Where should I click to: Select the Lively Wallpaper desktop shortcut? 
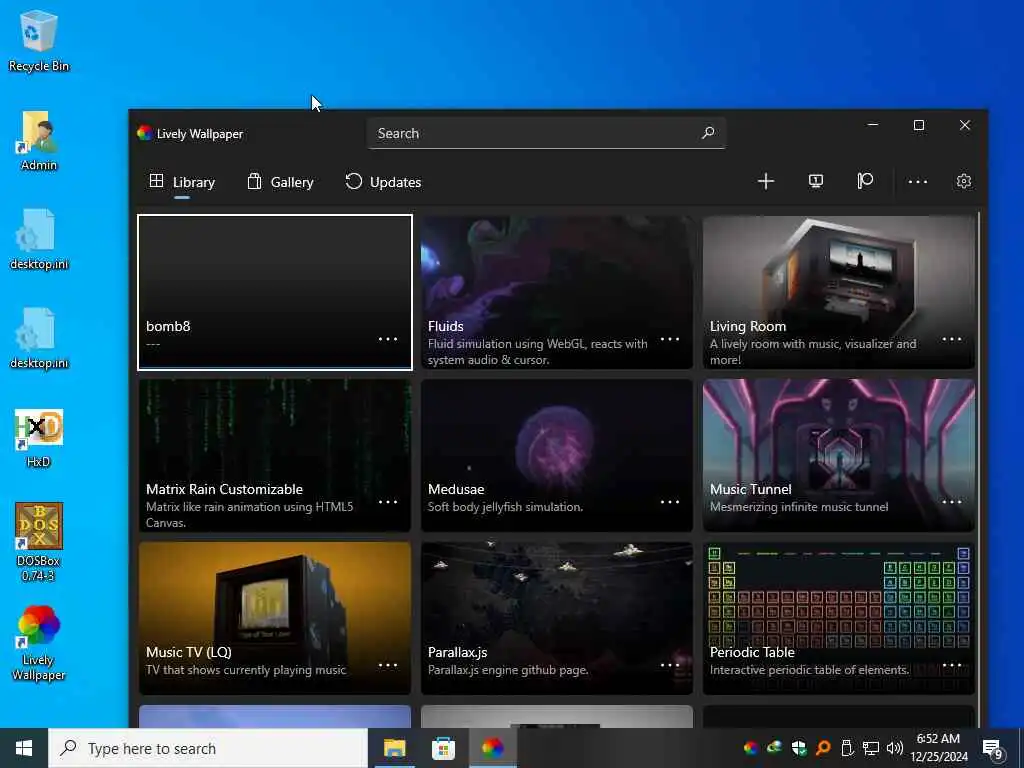tap(39, 643)
